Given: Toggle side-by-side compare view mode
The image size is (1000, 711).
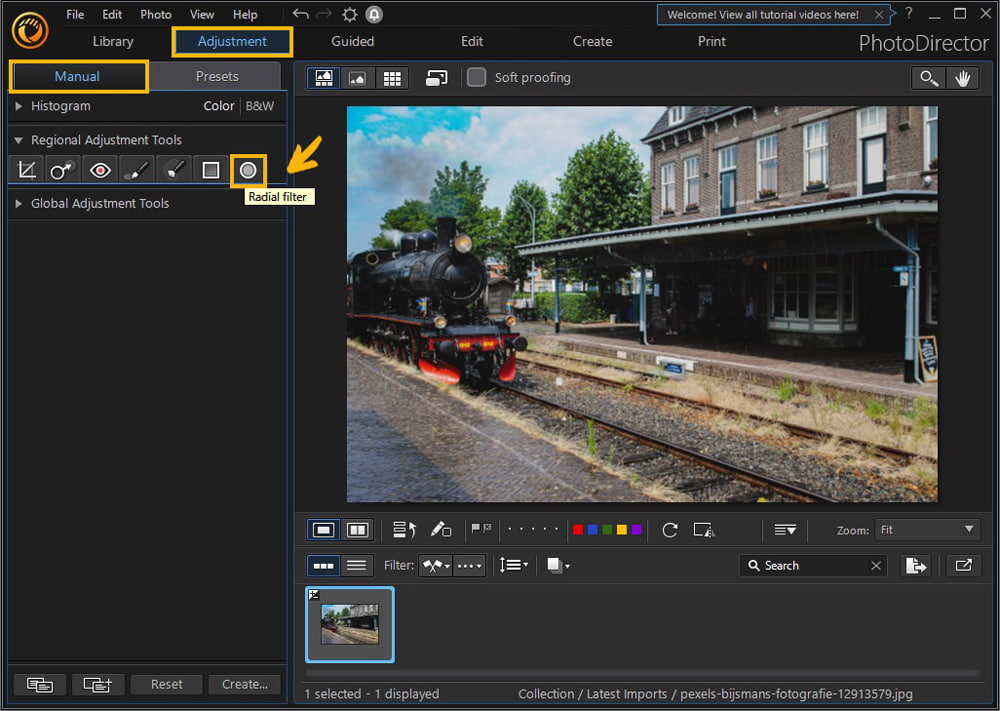Looking at the screenshot, I should pos(357,529).
